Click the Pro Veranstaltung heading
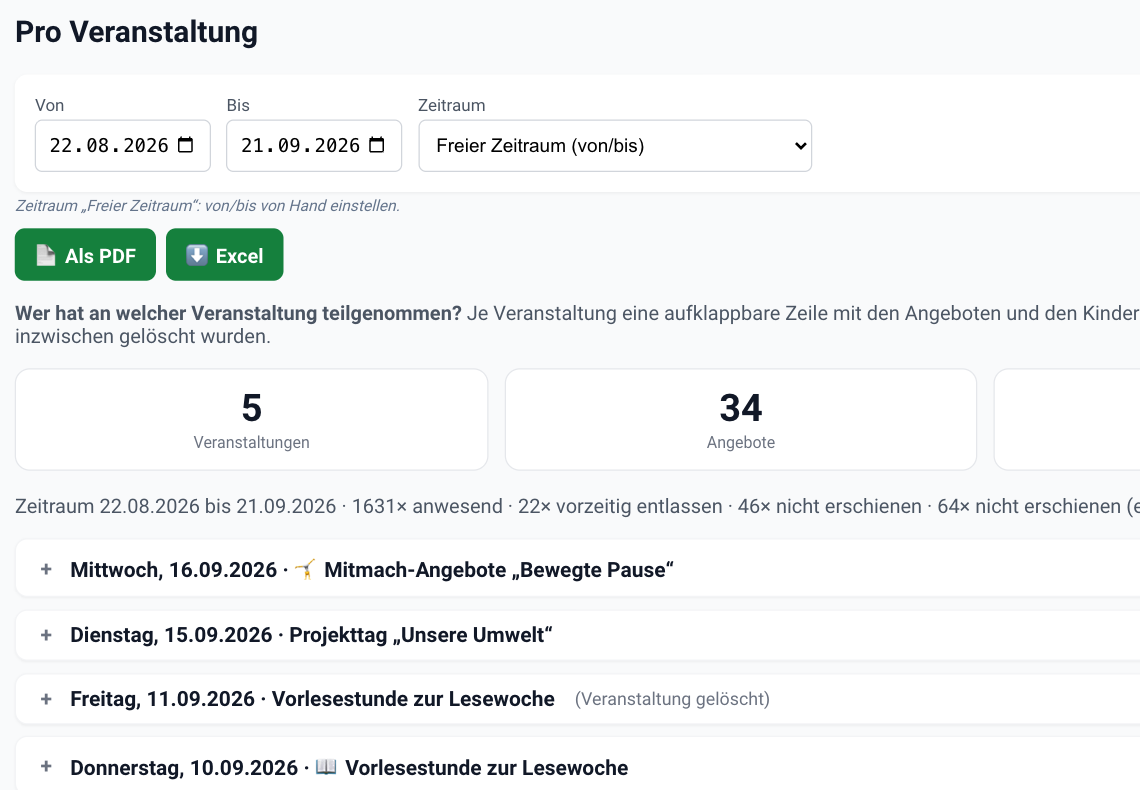This screenshot has height=790, width=1140. (137, 32)
